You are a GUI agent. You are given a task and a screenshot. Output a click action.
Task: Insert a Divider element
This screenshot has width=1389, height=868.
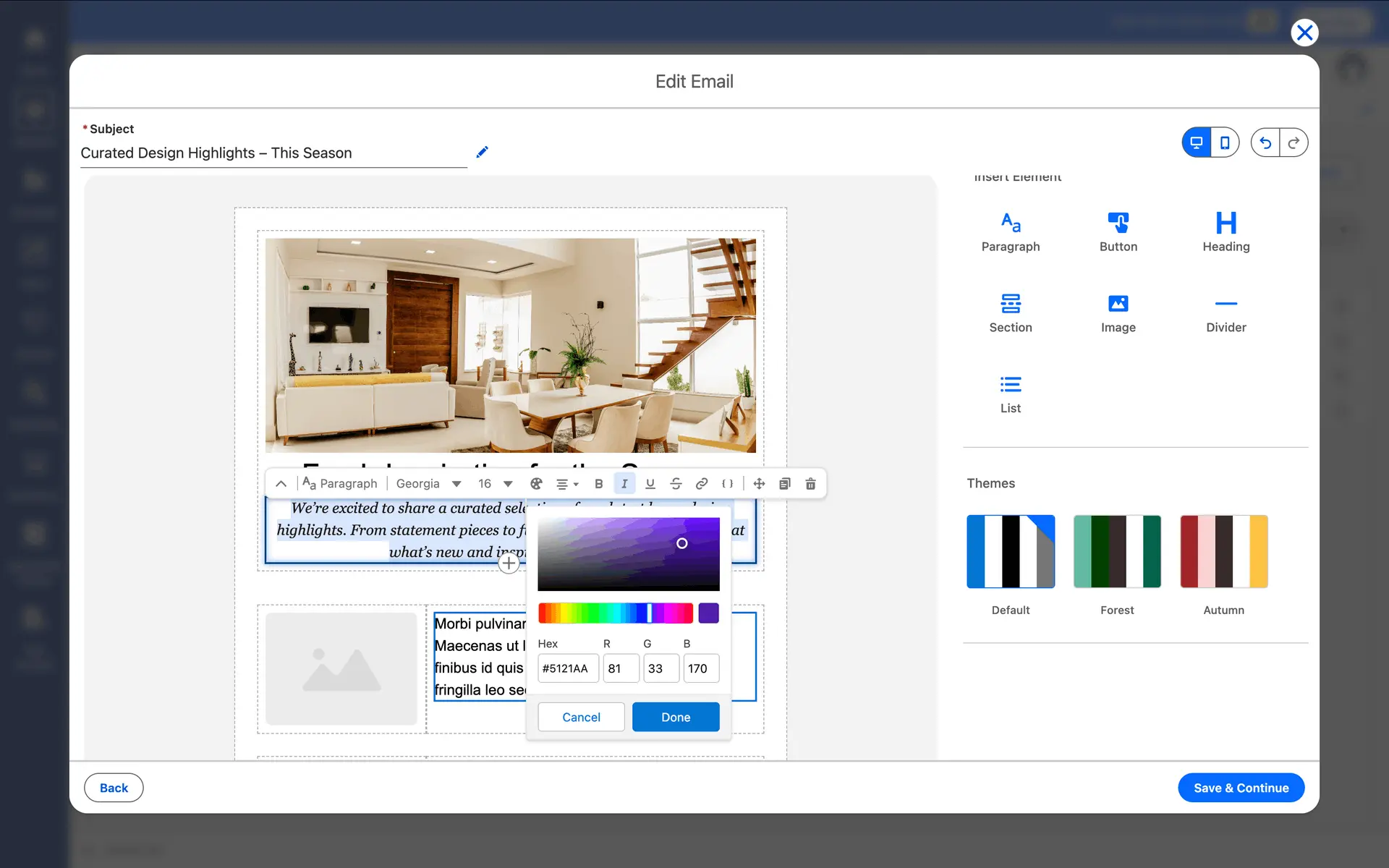1226,312
